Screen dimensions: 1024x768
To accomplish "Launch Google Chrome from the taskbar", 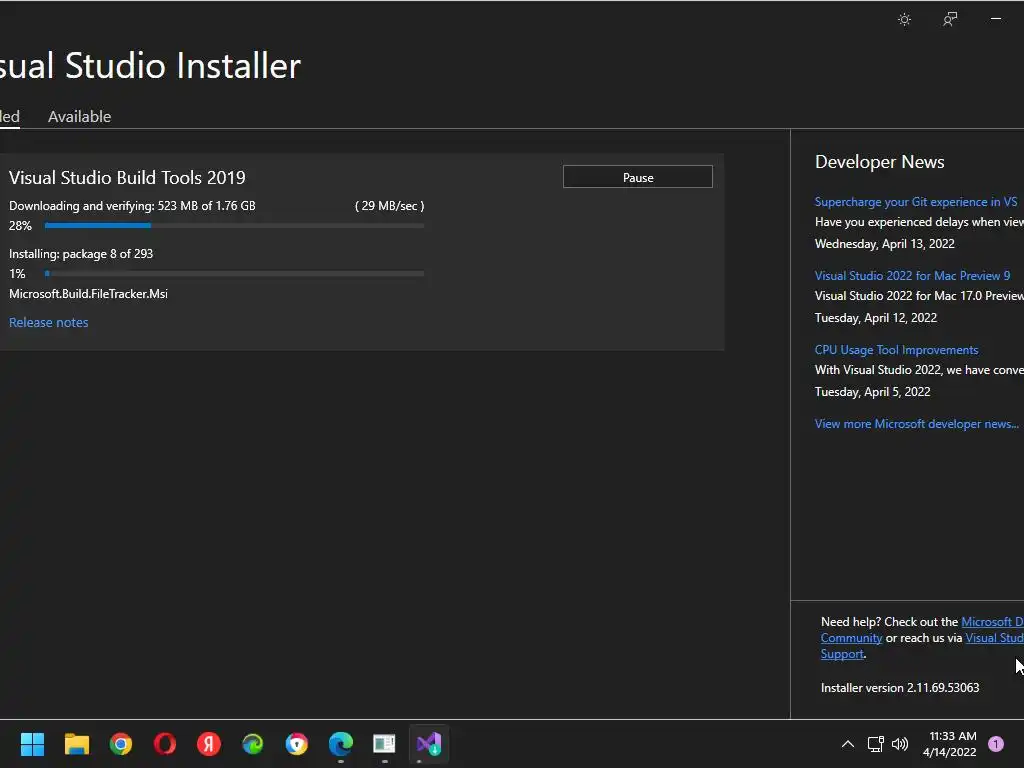I will [121, 744].
